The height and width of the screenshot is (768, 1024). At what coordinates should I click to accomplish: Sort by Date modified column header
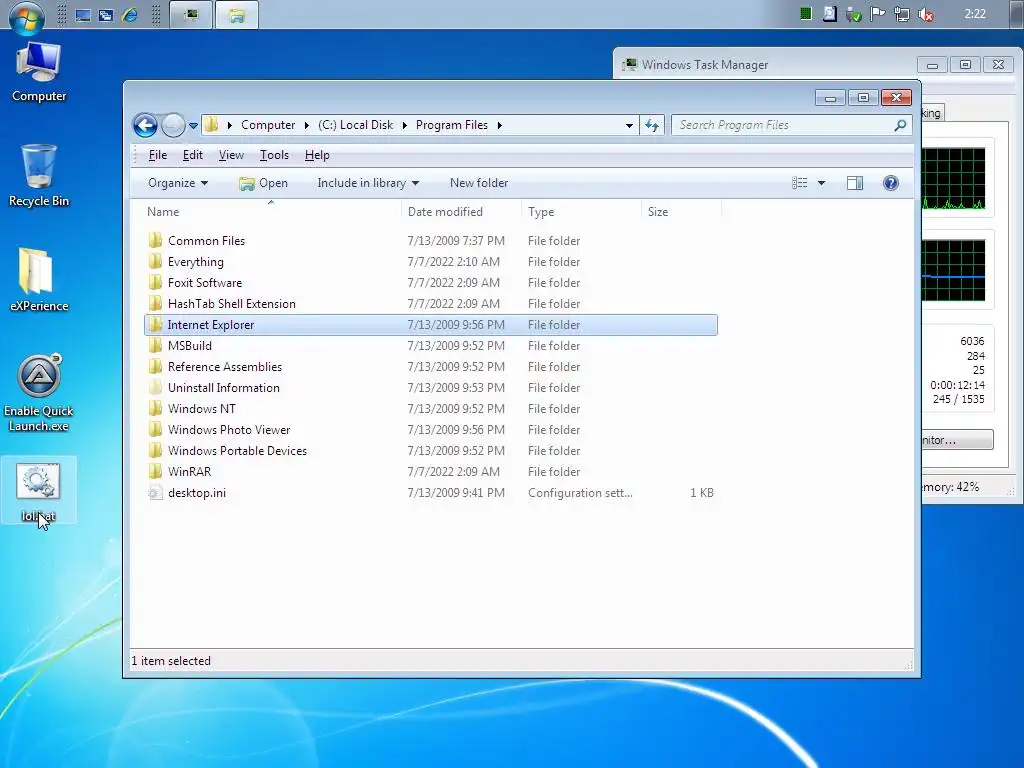click(x=461, y=212)
